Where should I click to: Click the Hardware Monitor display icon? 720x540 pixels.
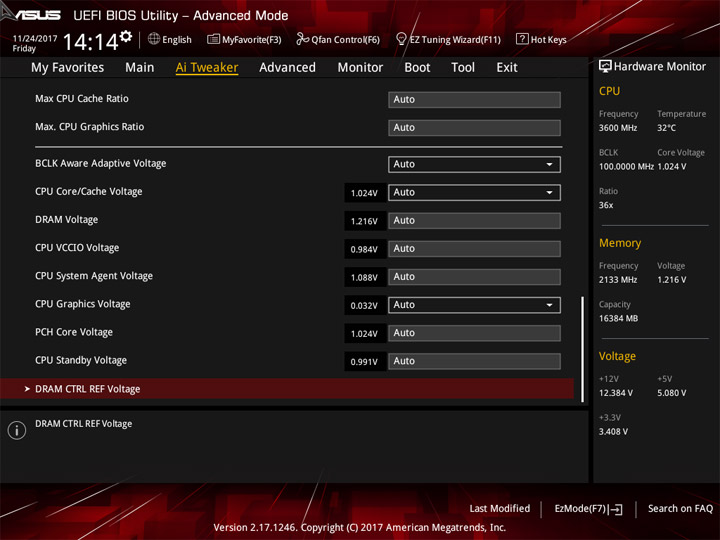605,67
